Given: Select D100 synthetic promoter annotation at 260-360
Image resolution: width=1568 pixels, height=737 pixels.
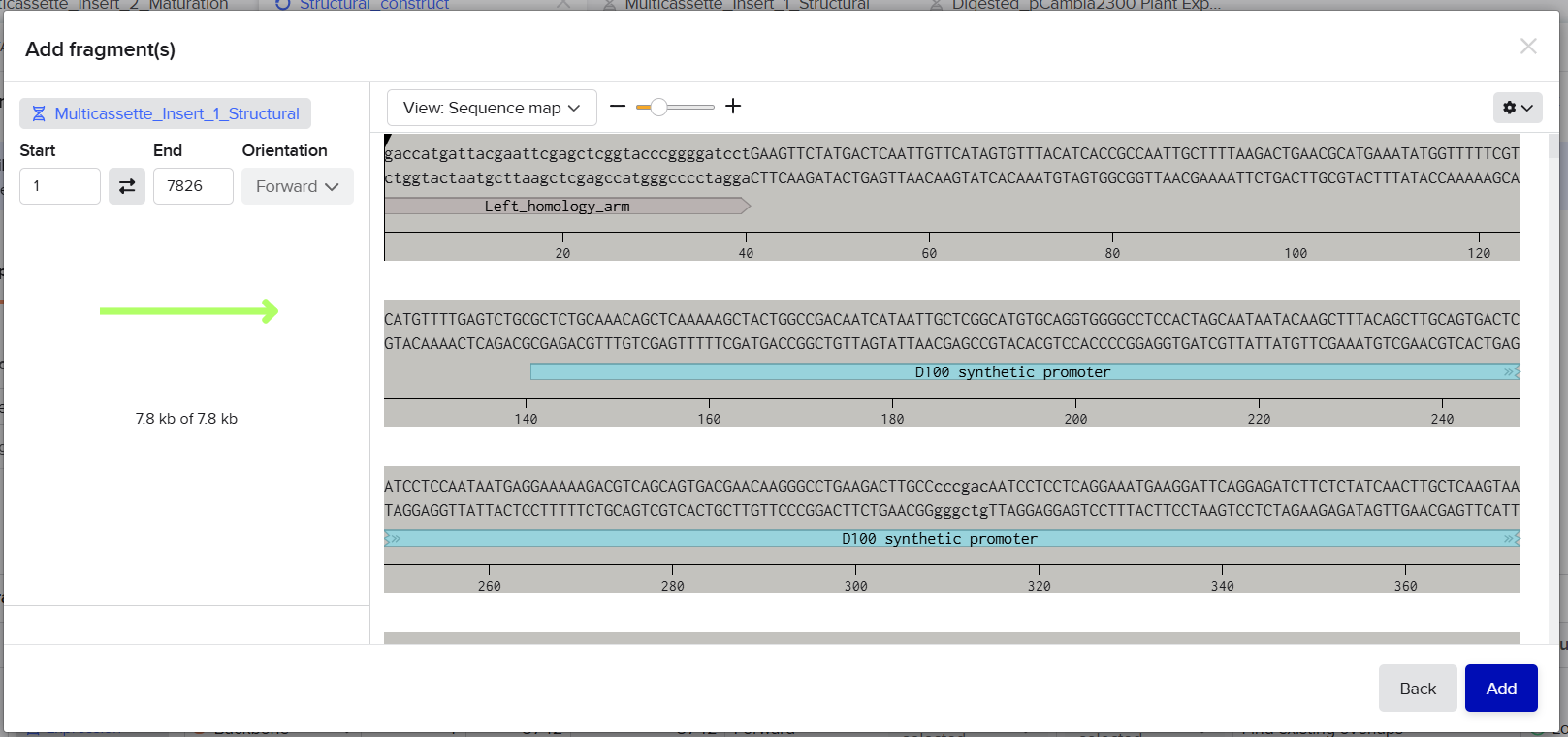Looking at the screenshot, I should click(952, 539).
